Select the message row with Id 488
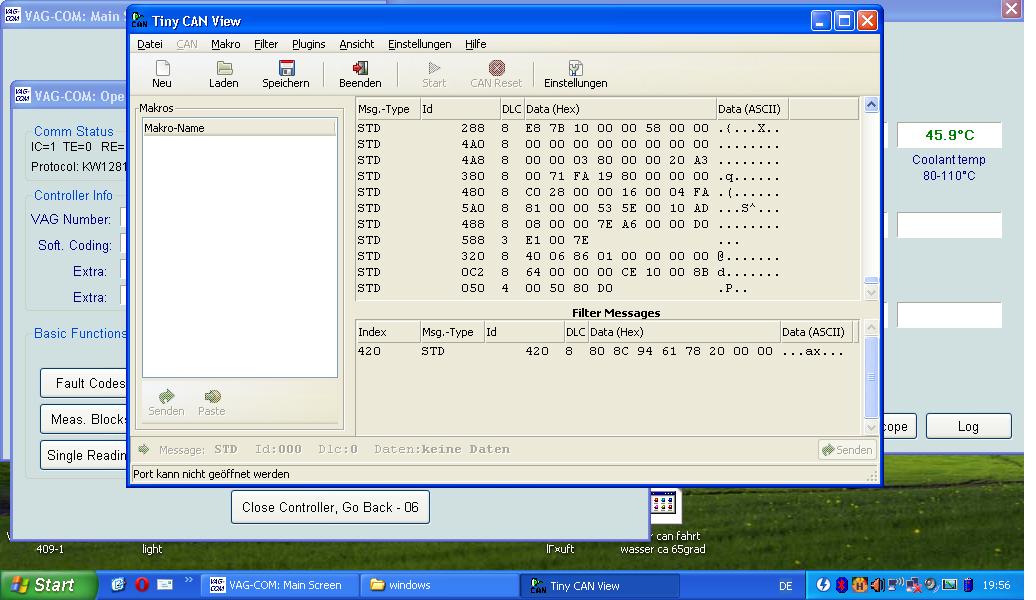Viewport: 1036px width, 600px height. 607,224
